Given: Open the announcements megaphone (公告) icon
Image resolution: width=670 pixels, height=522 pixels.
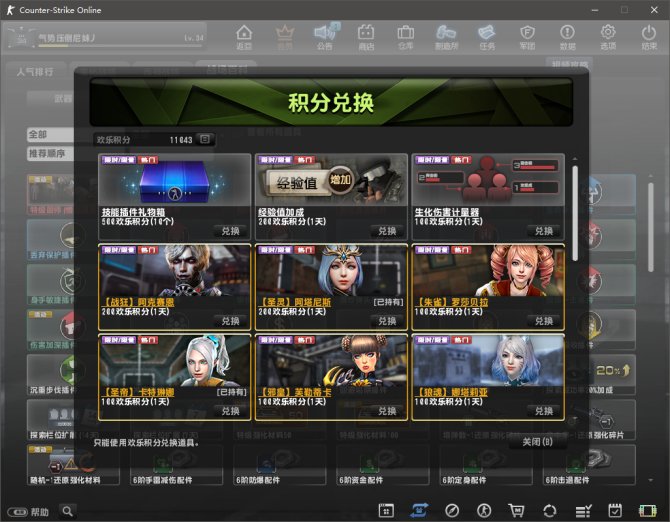Looking at the screenshot, I should click(x=325, y=37).
